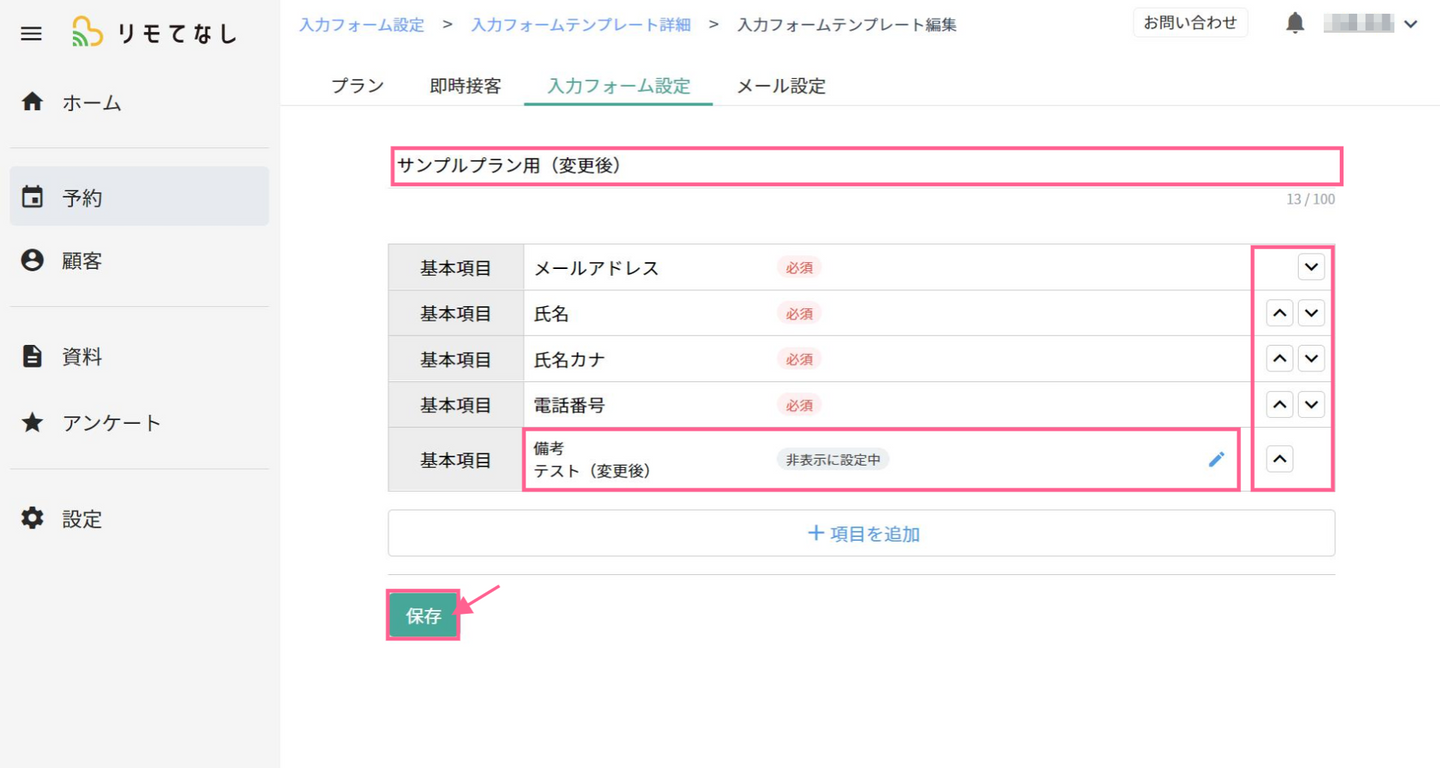This screenshot has width=1440, height=768.
Task: Click the notification bell icon
Action: coord(1295,24)
